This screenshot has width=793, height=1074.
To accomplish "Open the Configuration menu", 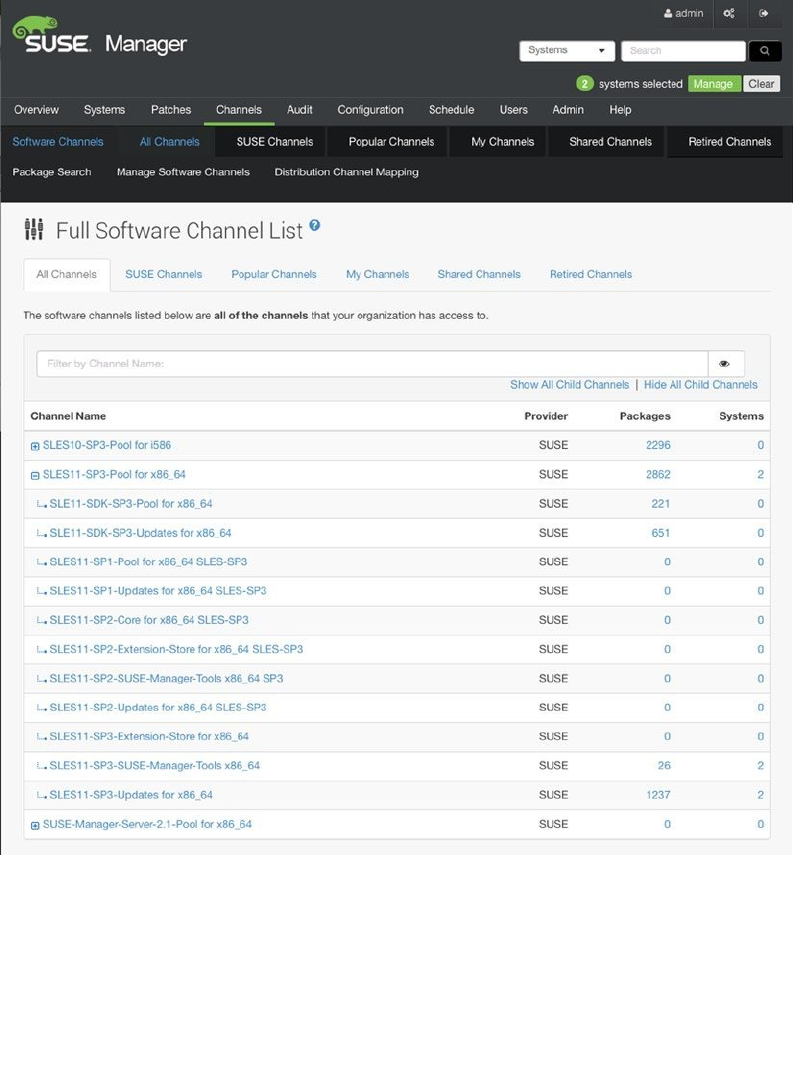I will click(x=370, y=110).
